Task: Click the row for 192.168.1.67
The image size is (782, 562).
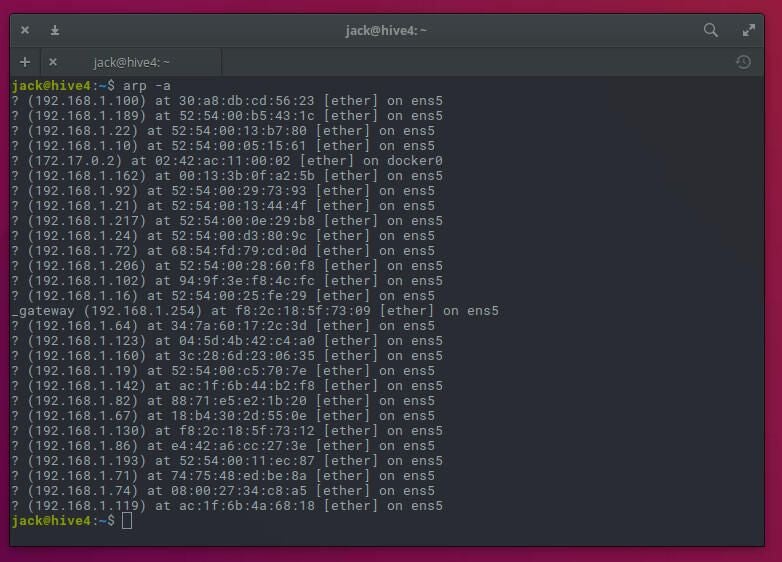Action: click(x=223, y=415)
